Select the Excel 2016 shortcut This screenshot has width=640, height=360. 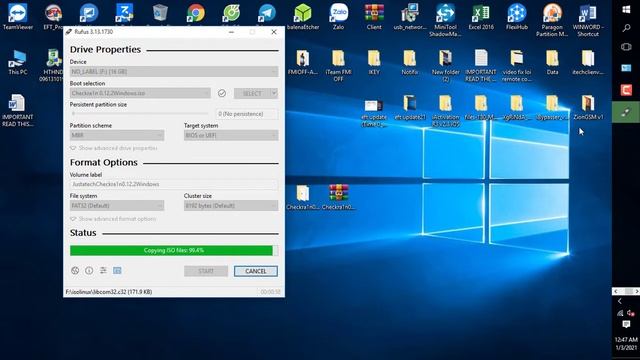tap(481, 17)
